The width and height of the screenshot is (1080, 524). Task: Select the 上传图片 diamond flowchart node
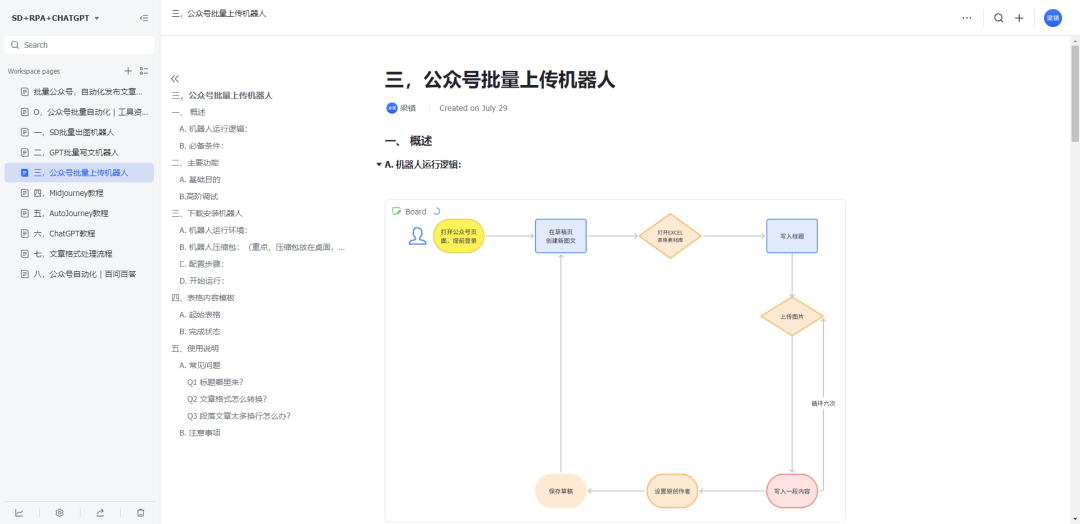(x=792, y=317)
